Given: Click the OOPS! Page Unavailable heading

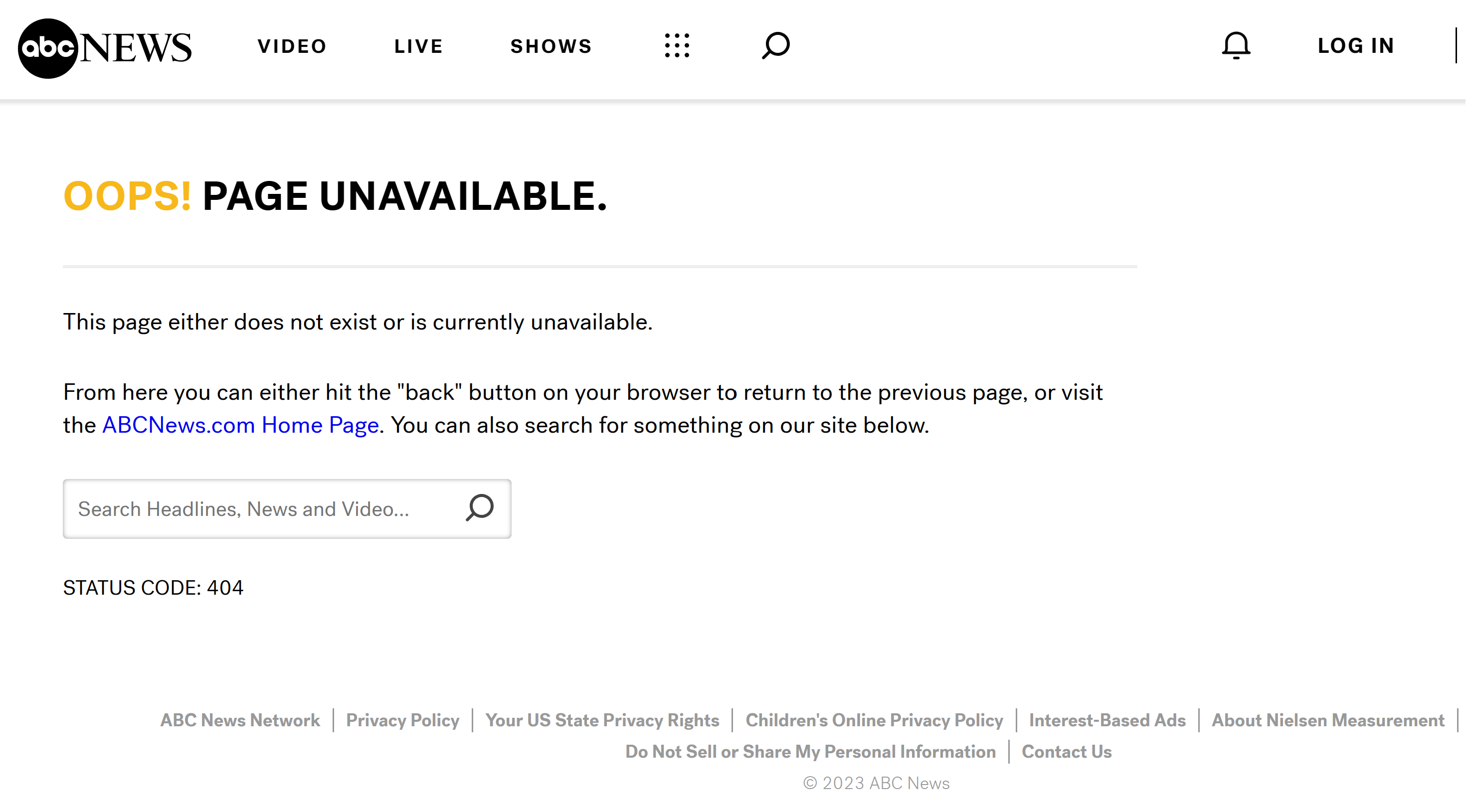Looking at the screenshot, I should tap(335, 196).
